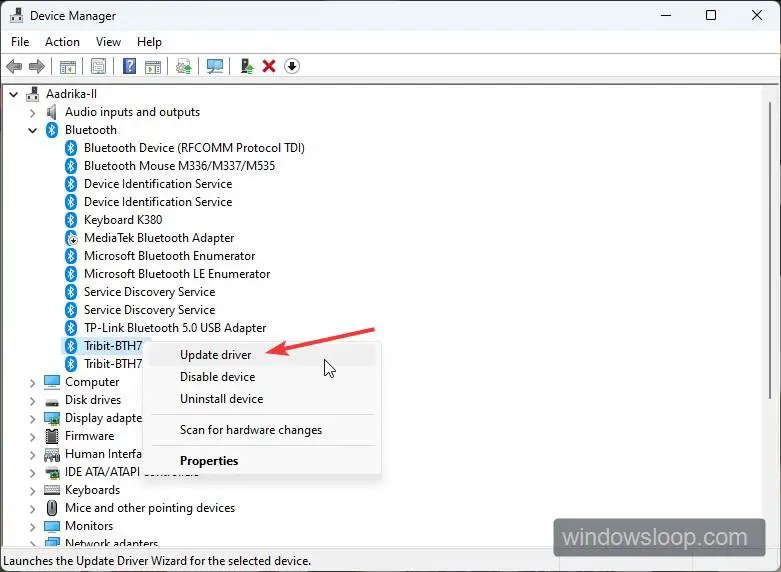Open the View menu
This screenshot has height=572, width=781.
click(108, 42)
